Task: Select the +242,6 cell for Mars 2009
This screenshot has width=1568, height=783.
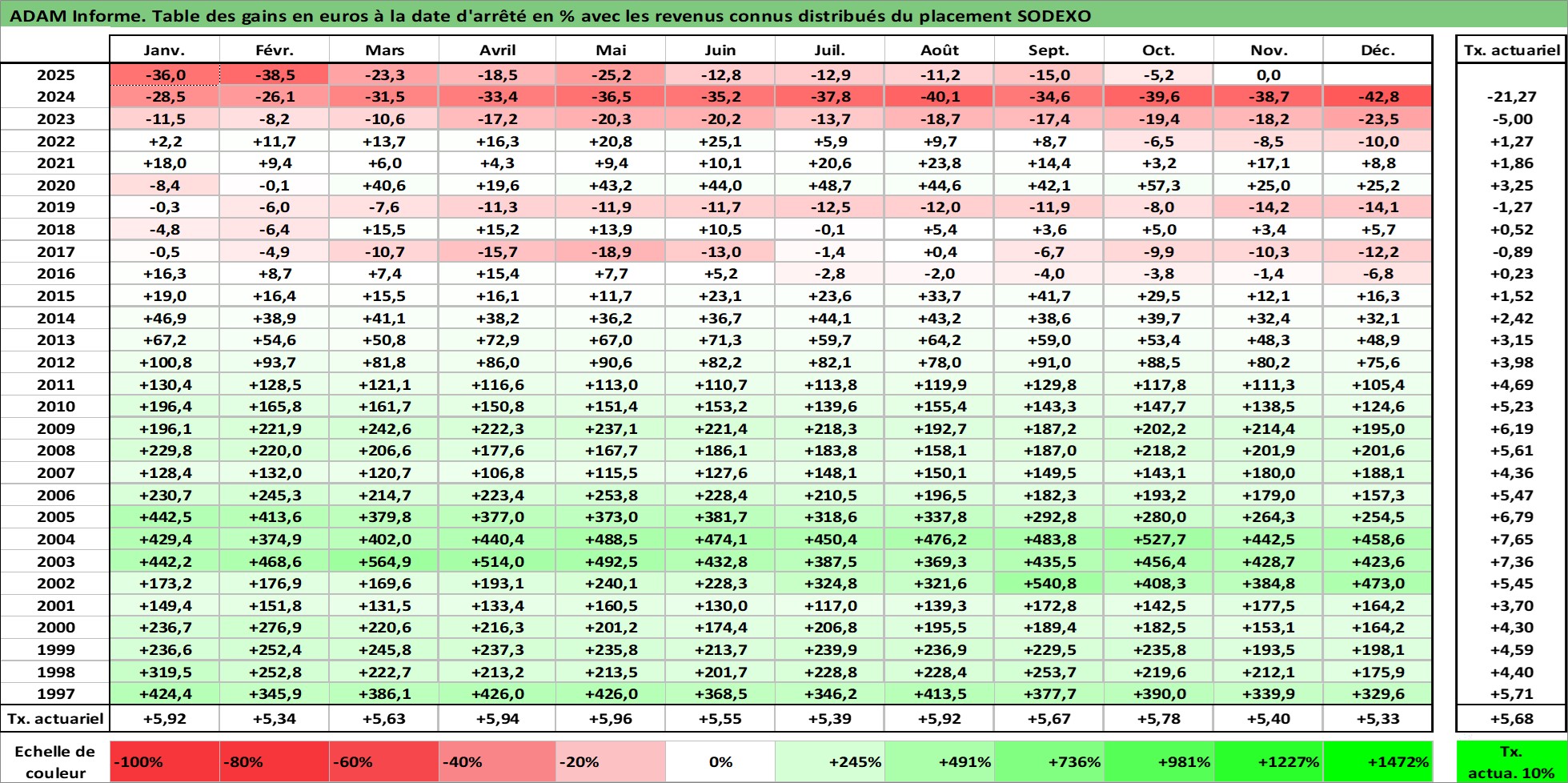Action: (x=384, y=428)
